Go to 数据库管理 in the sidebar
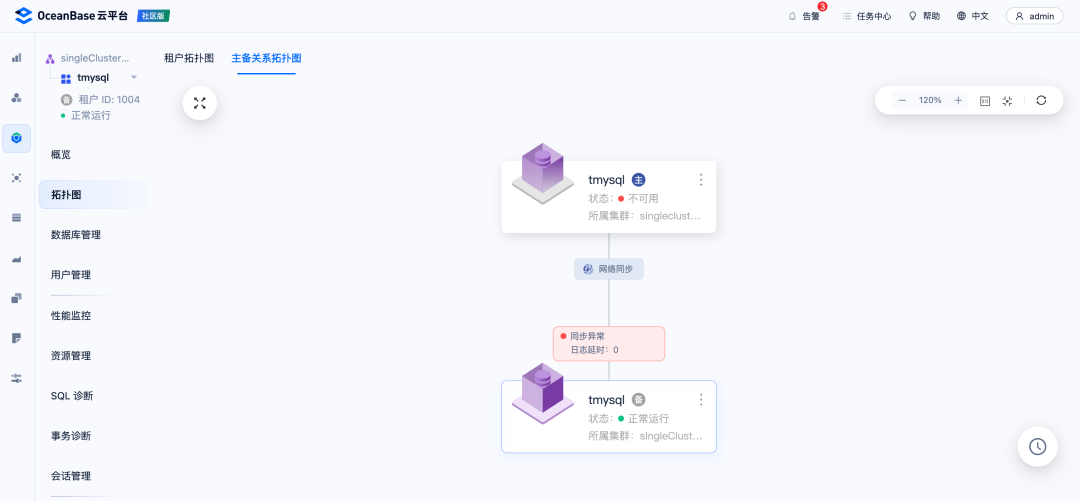The image size is (1080, 501). click(76, 235)
